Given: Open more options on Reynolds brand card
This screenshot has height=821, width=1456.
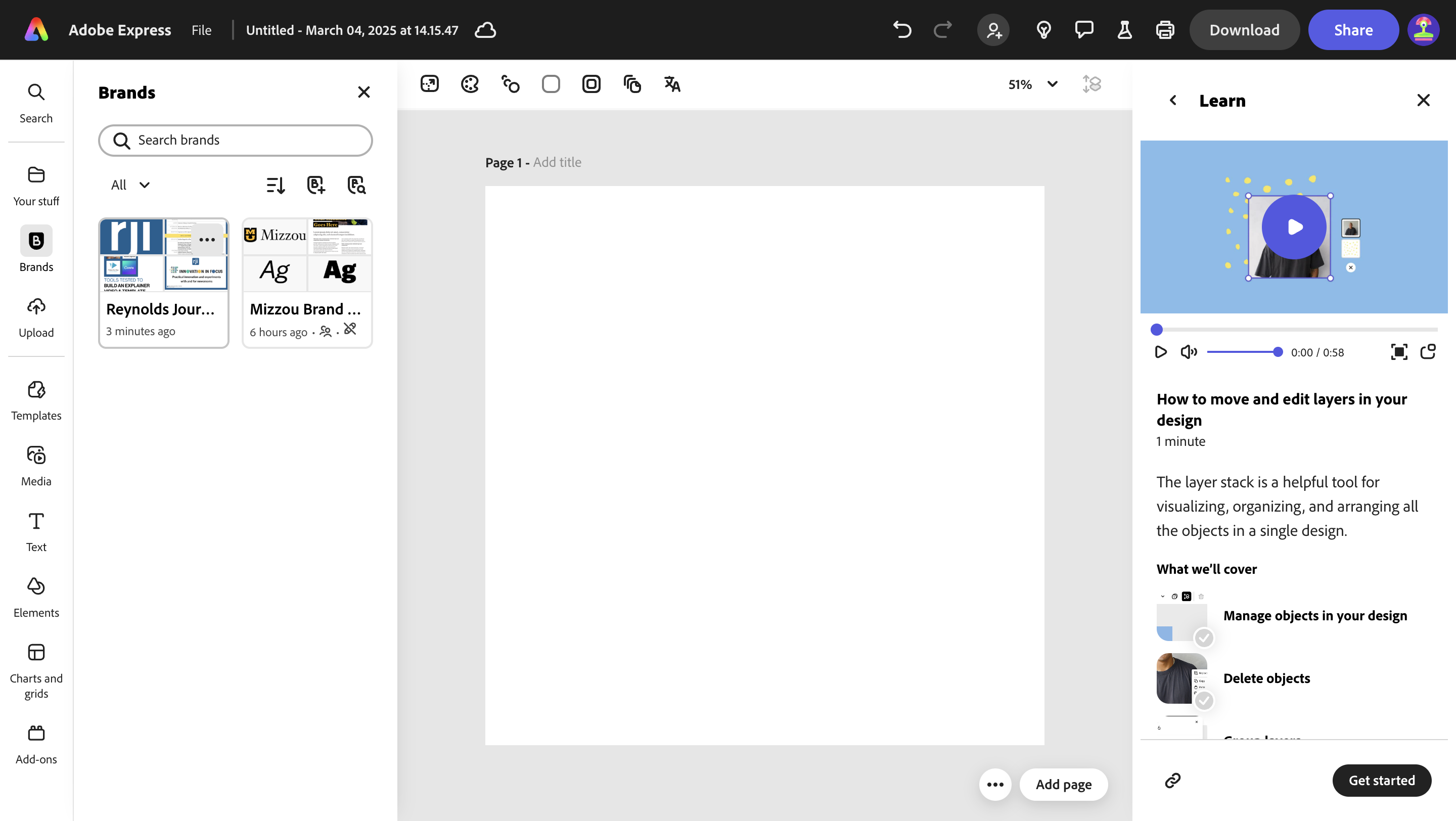Looking at the screenshot, I should click(x=207, y=240).
